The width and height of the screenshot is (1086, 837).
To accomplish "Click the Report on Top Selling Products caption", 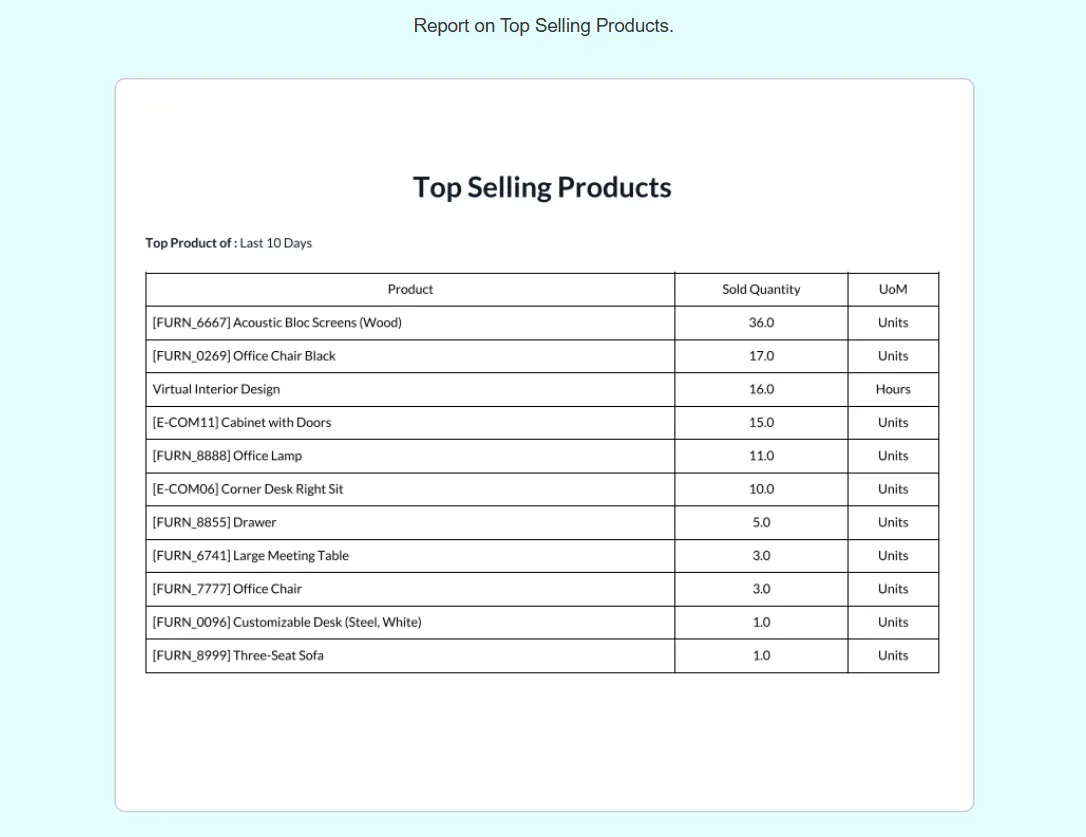I will click(x=543, y=26).
